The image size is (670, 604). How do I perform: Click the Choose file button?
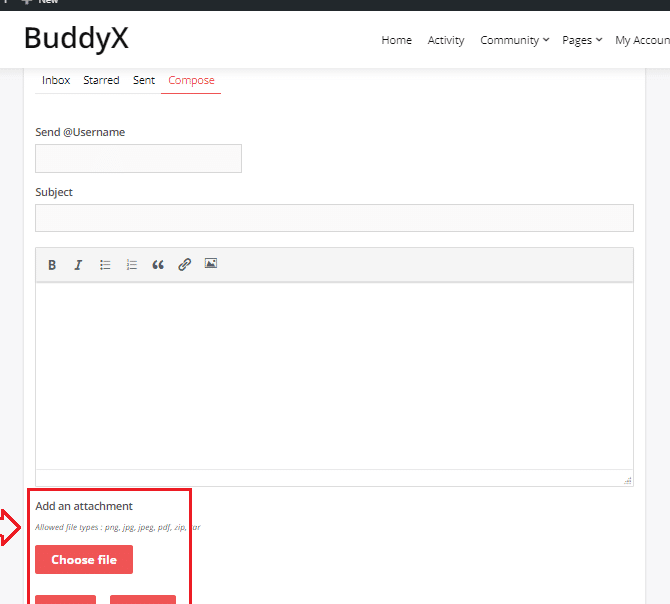pyautogui.click(x=84, y=560)
